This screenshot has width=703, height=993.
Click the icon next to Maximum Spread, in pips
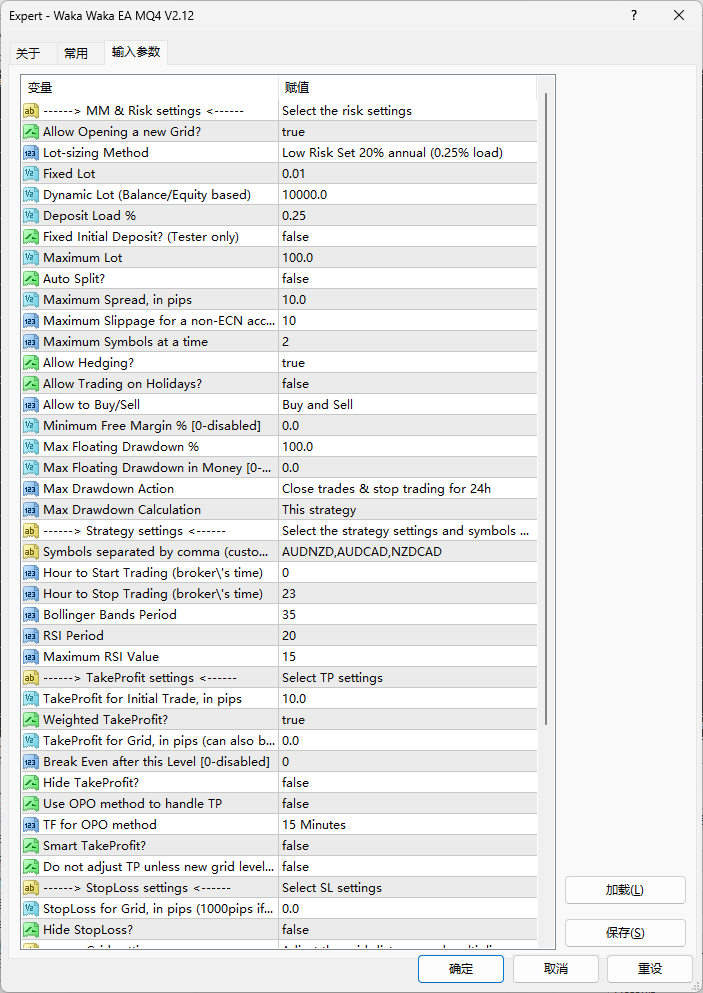coord(31,300)
